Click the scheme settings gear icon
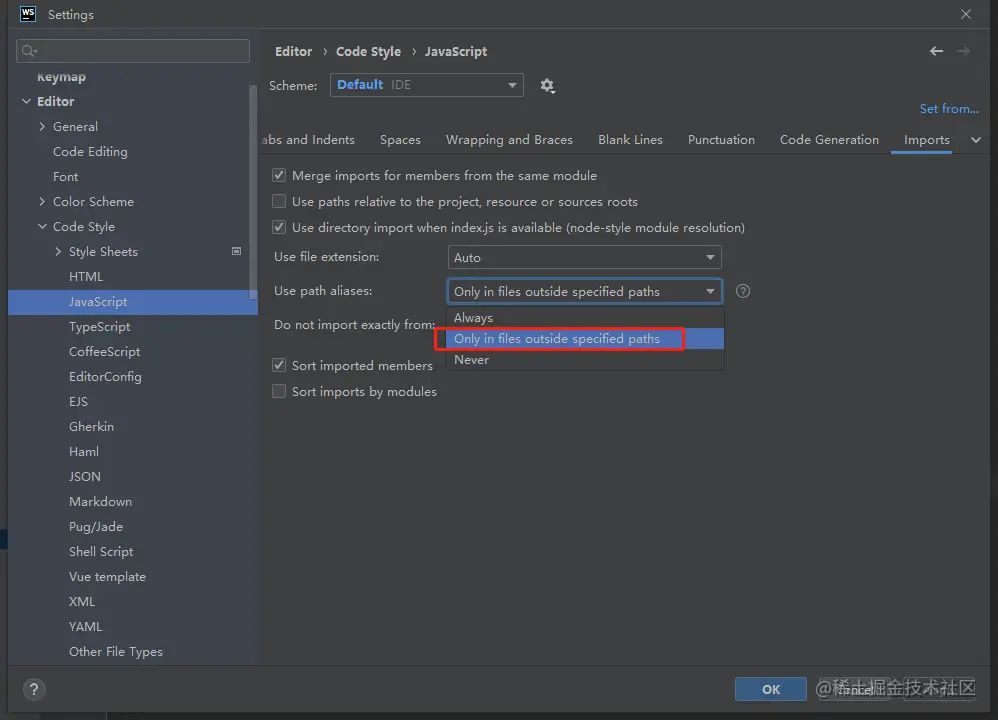Viewport: 998px width, 720px height. 547,86
